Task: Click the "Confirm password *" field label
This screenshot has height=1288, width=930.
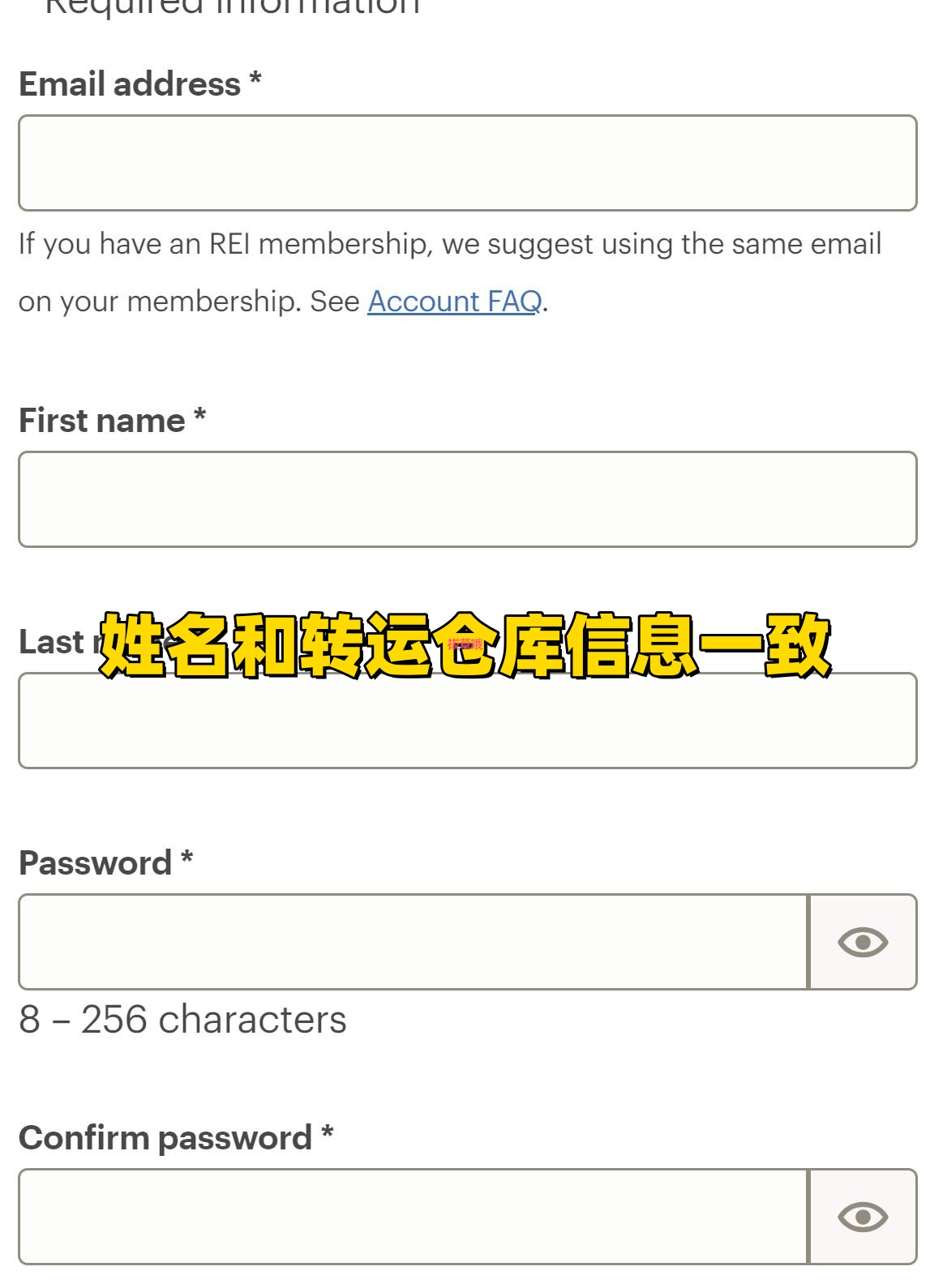Action: coord(177,1138)
